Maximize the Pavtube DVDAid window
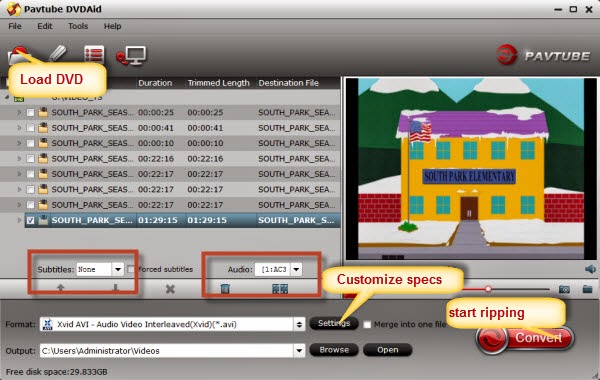The image size is (600, 380). 573,9
